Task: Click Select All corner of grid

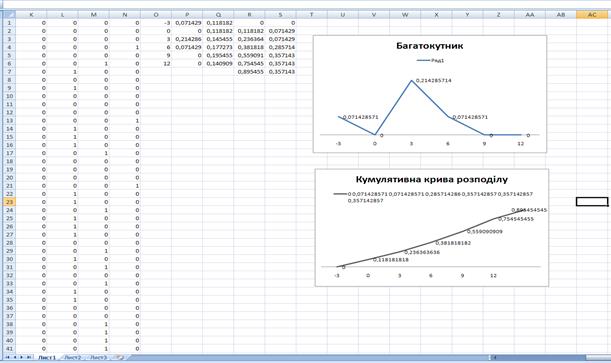Action: [8, 15]
